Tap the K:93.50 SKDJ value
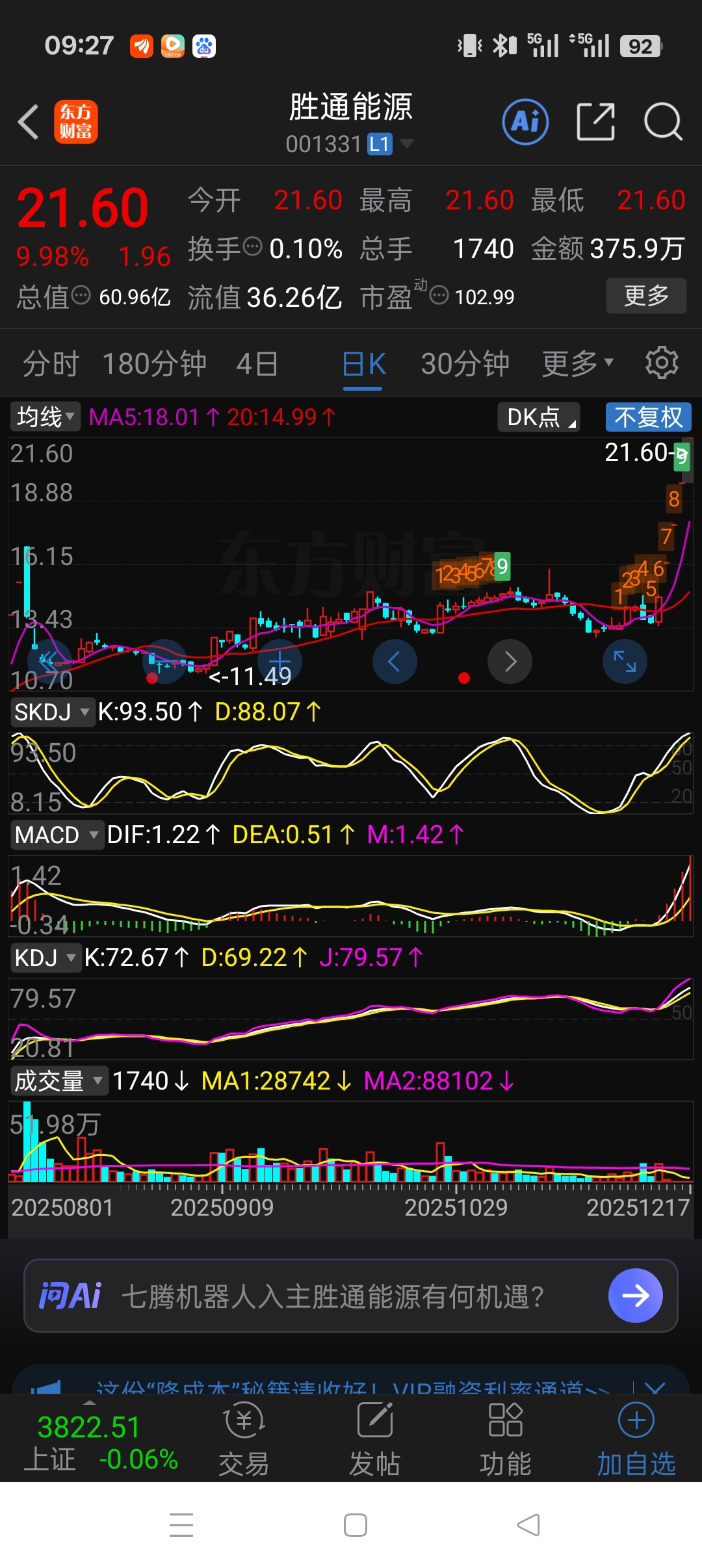The width and height of the screenshot is (702, 1568). coord(151,712)
